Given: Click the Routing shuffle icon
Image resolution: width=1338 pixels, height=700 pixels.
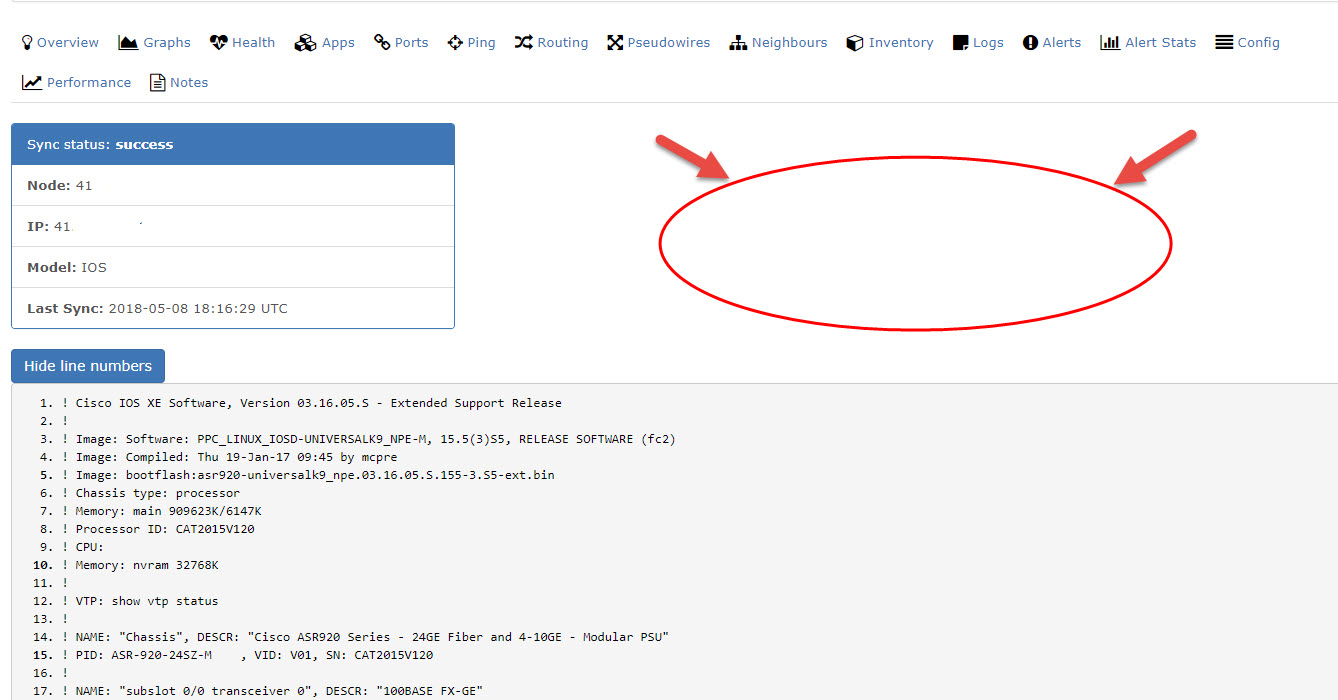Looking at the screenshot, I should [524, 42].
